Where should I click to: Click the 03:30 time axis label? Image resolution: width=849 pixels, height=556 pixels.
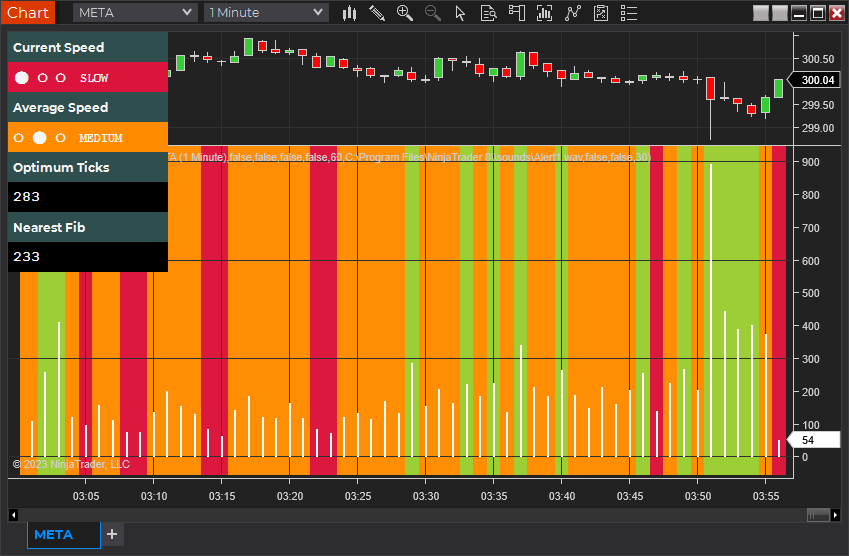click(426, 496)
